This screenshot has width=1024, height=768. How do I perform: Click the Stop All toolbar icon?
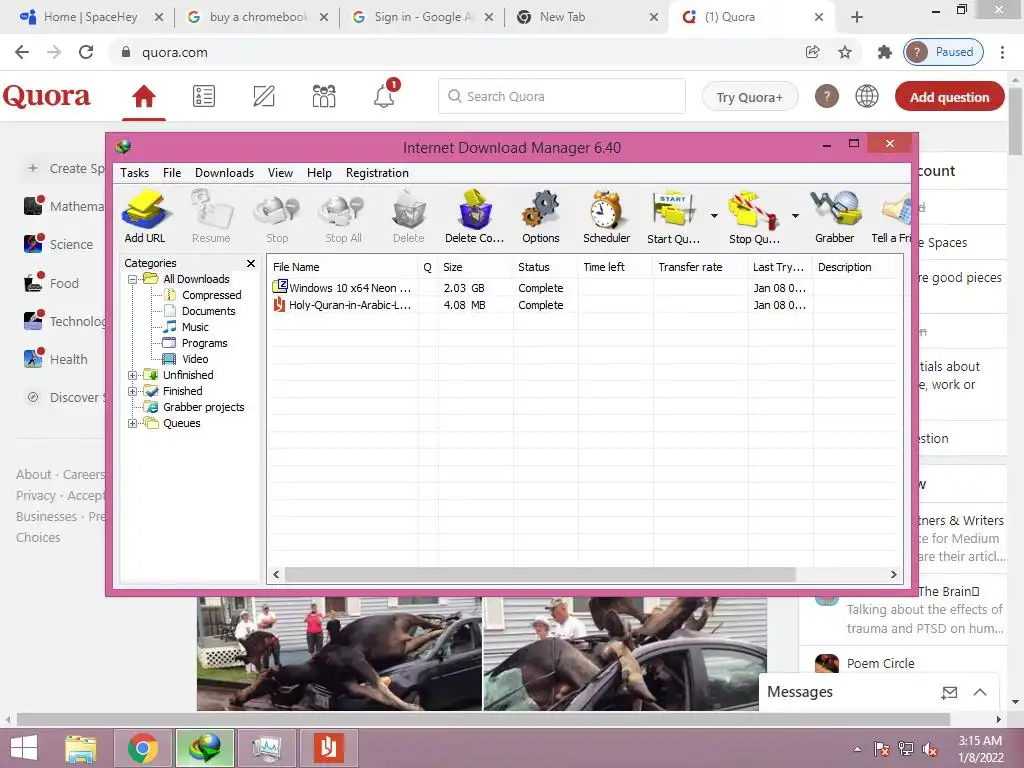click(x=343, y=217)
